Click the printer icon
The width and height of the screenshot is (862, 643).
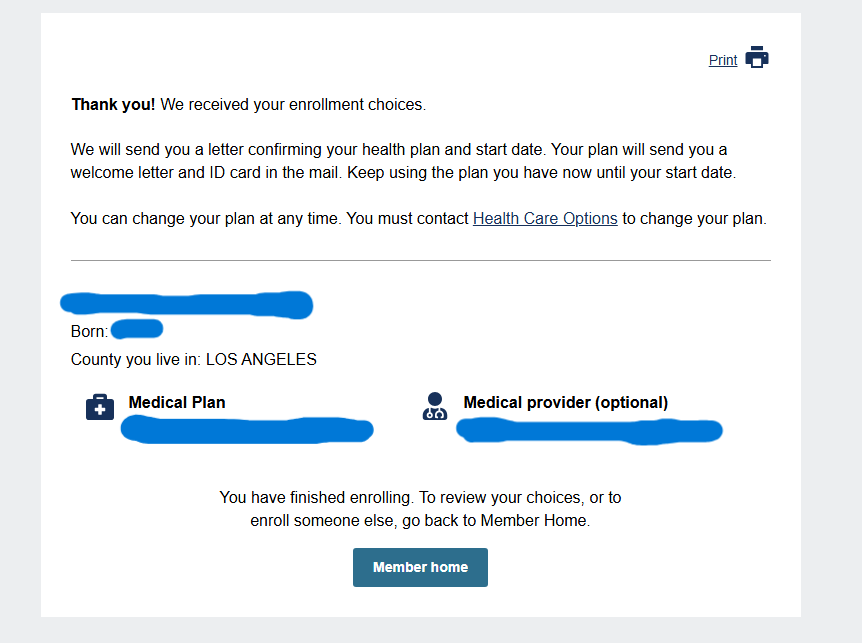tap(757, 58)
